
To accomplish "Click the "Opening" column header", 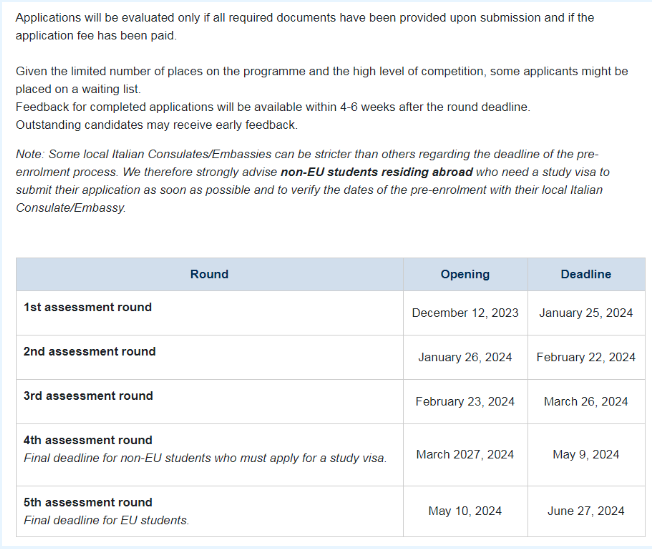I will 465,274.
